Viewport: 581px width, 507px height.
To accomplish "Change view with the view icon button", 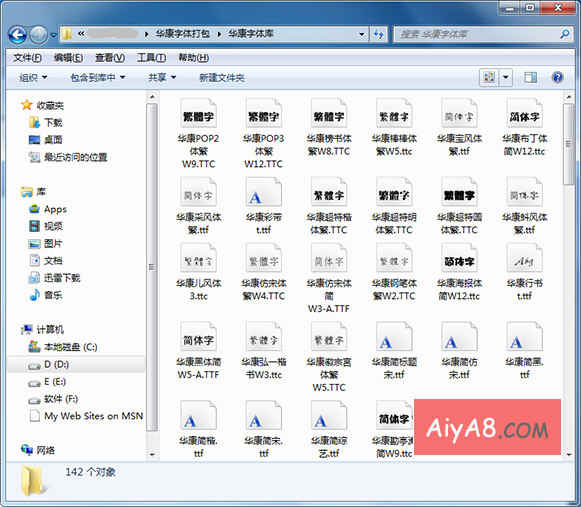I will coord(489,77).
